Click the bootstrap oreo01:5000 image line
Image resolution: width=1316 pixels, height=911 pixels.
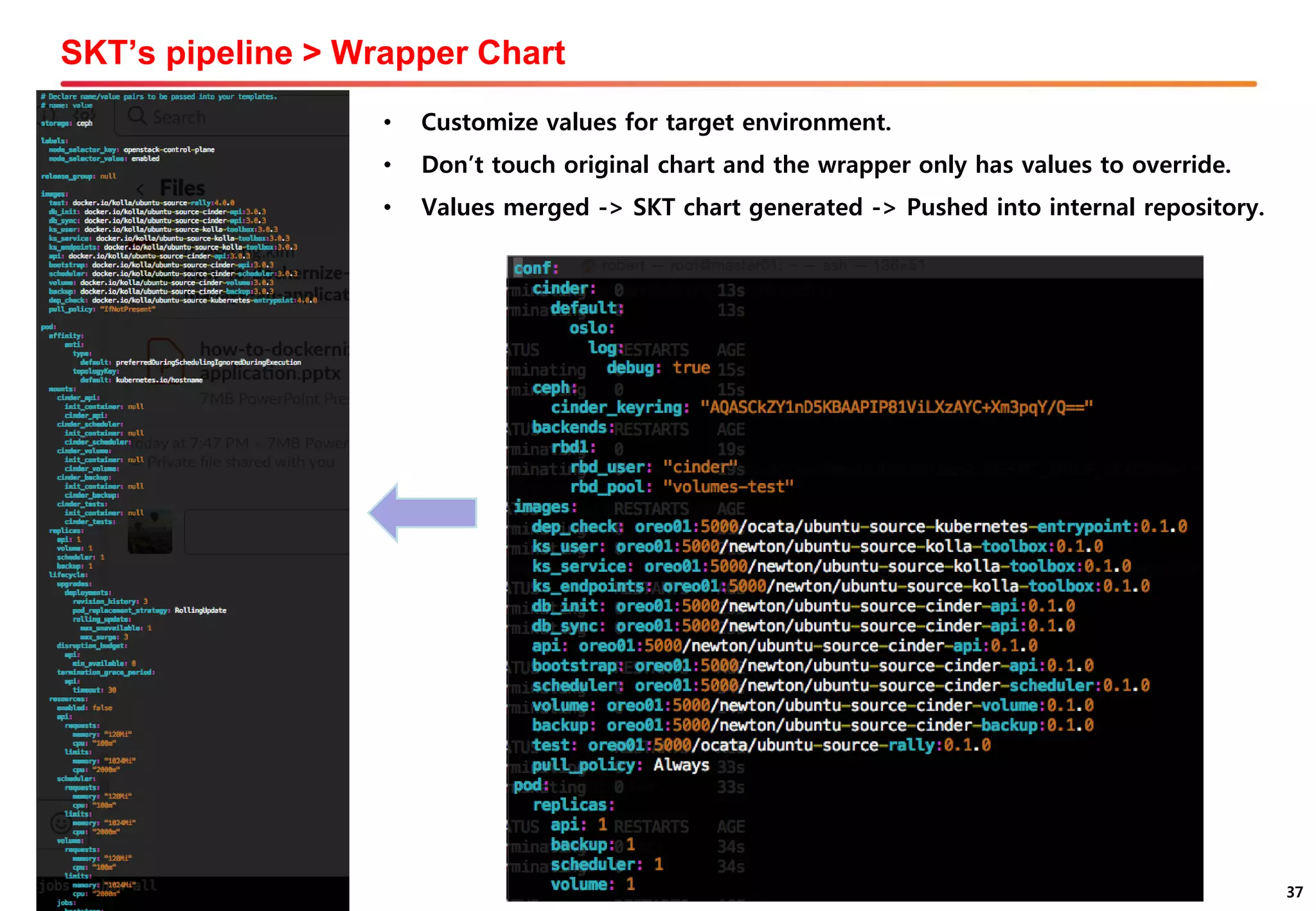[x=813, y=666]
